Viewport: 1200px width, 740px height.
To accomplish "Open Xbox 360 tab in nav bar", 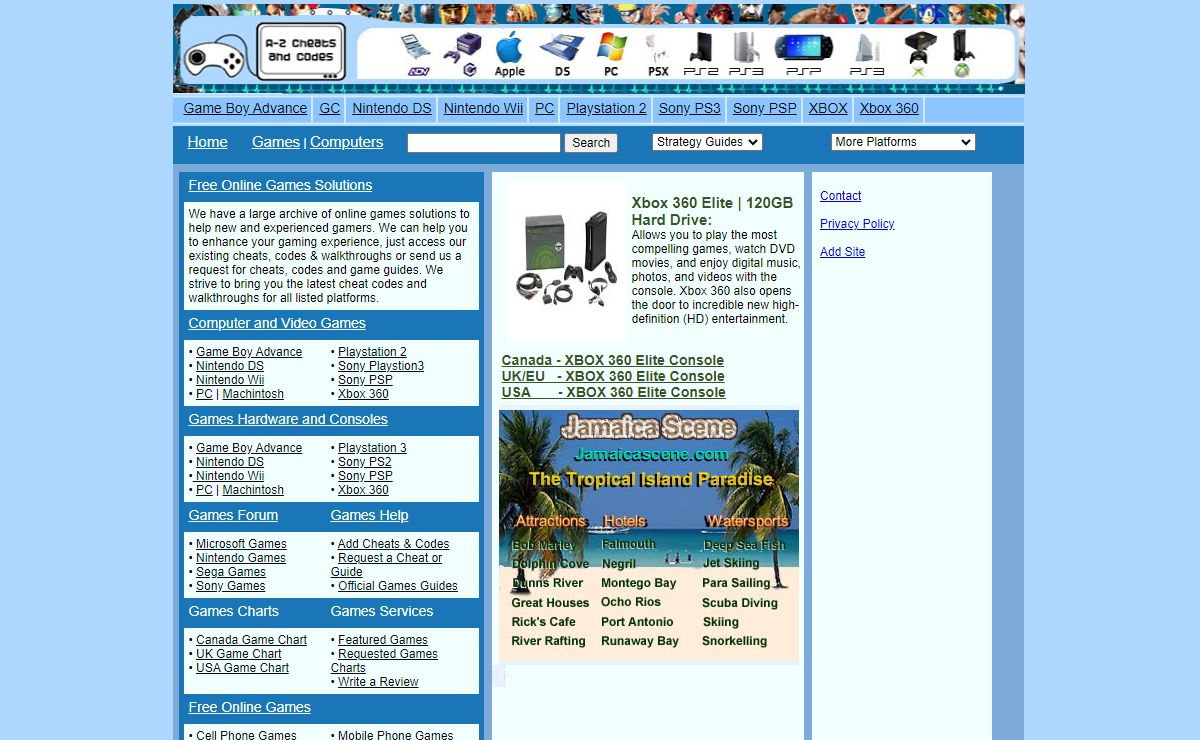I will [x=889, y=109].
